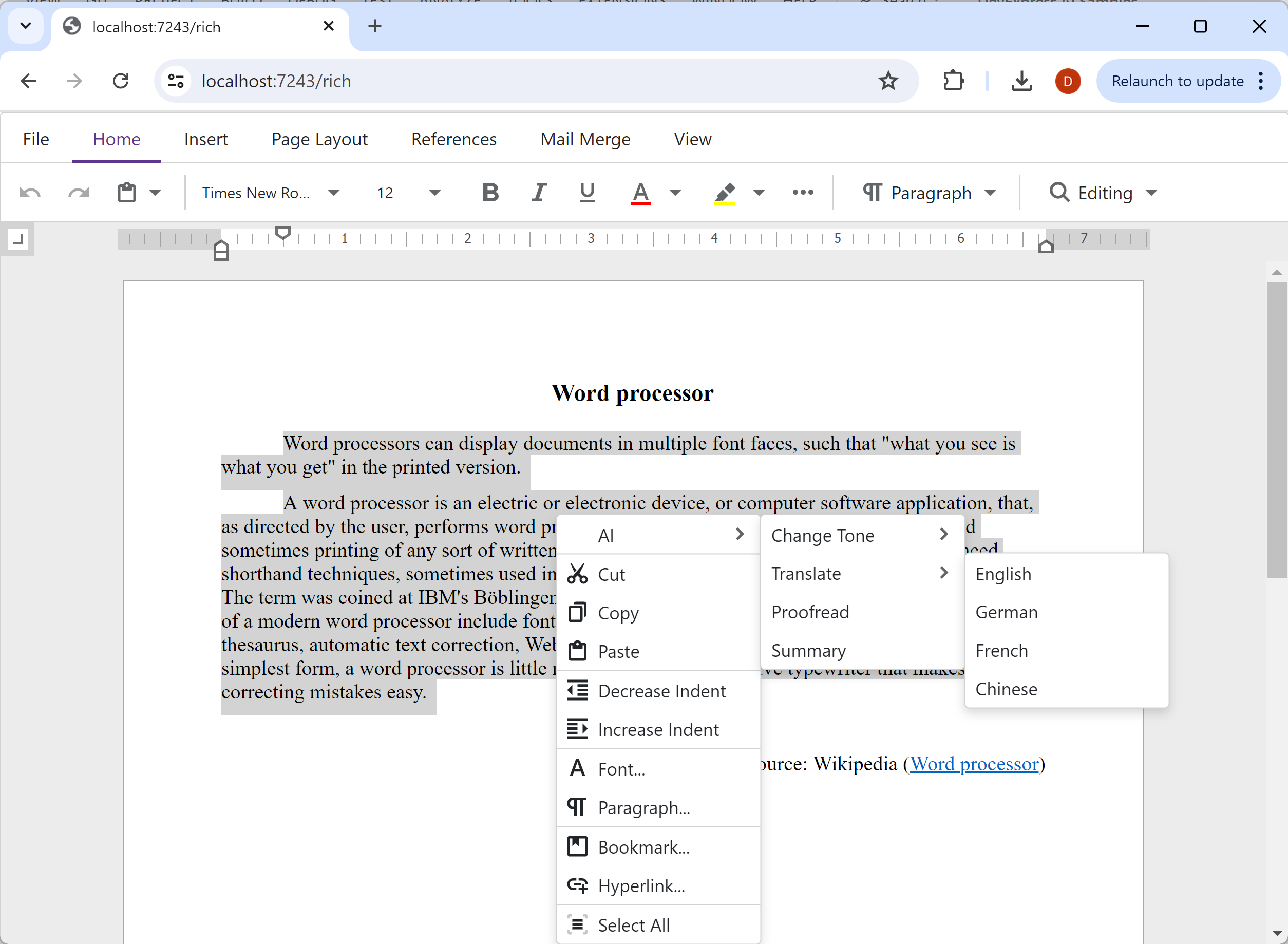Screen dimensions: 1288x944
Task: Expand the font size dropdown
Action: click(x=436, y=192)
